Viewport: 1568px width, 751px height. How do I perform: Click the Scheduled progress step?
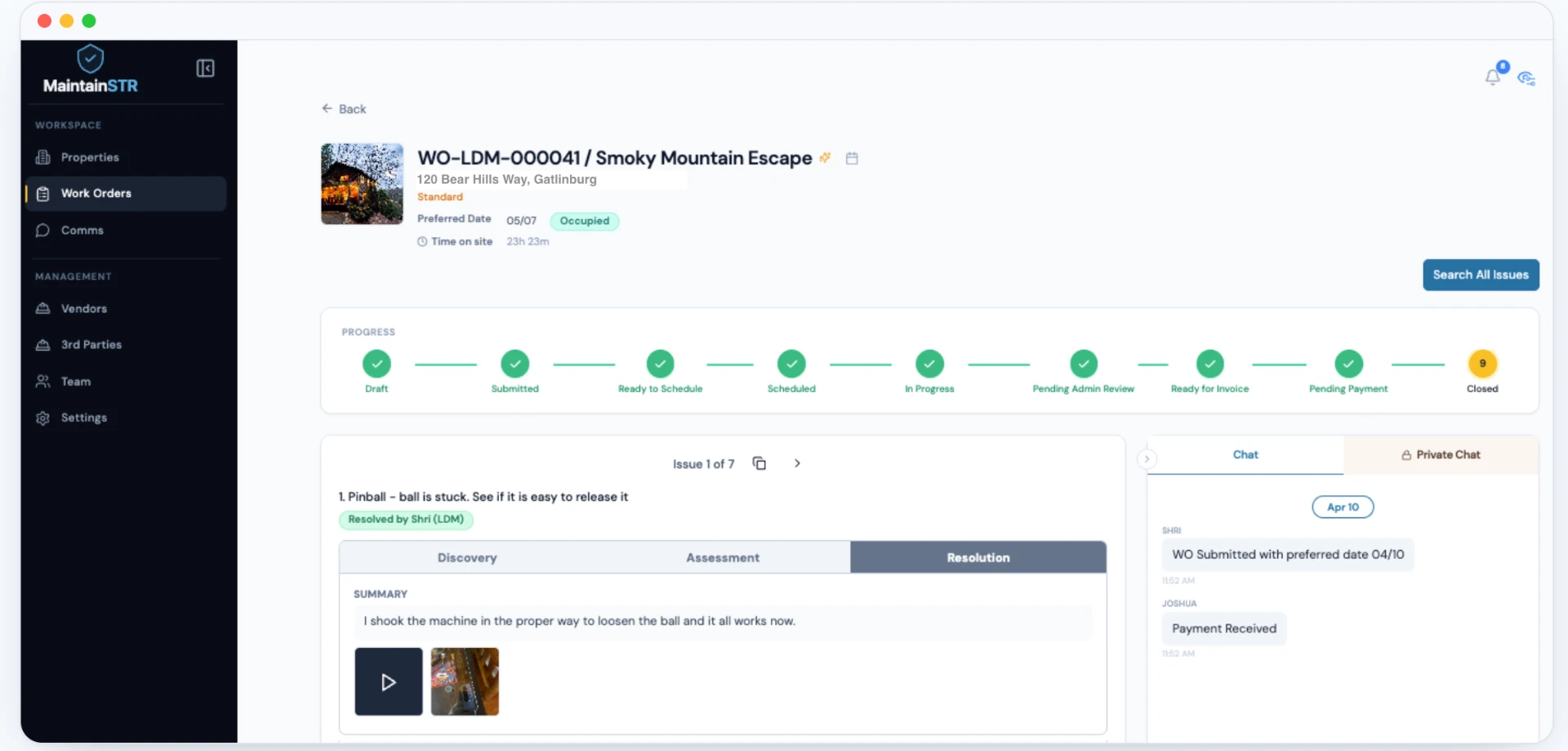click(x=791, y=364)
